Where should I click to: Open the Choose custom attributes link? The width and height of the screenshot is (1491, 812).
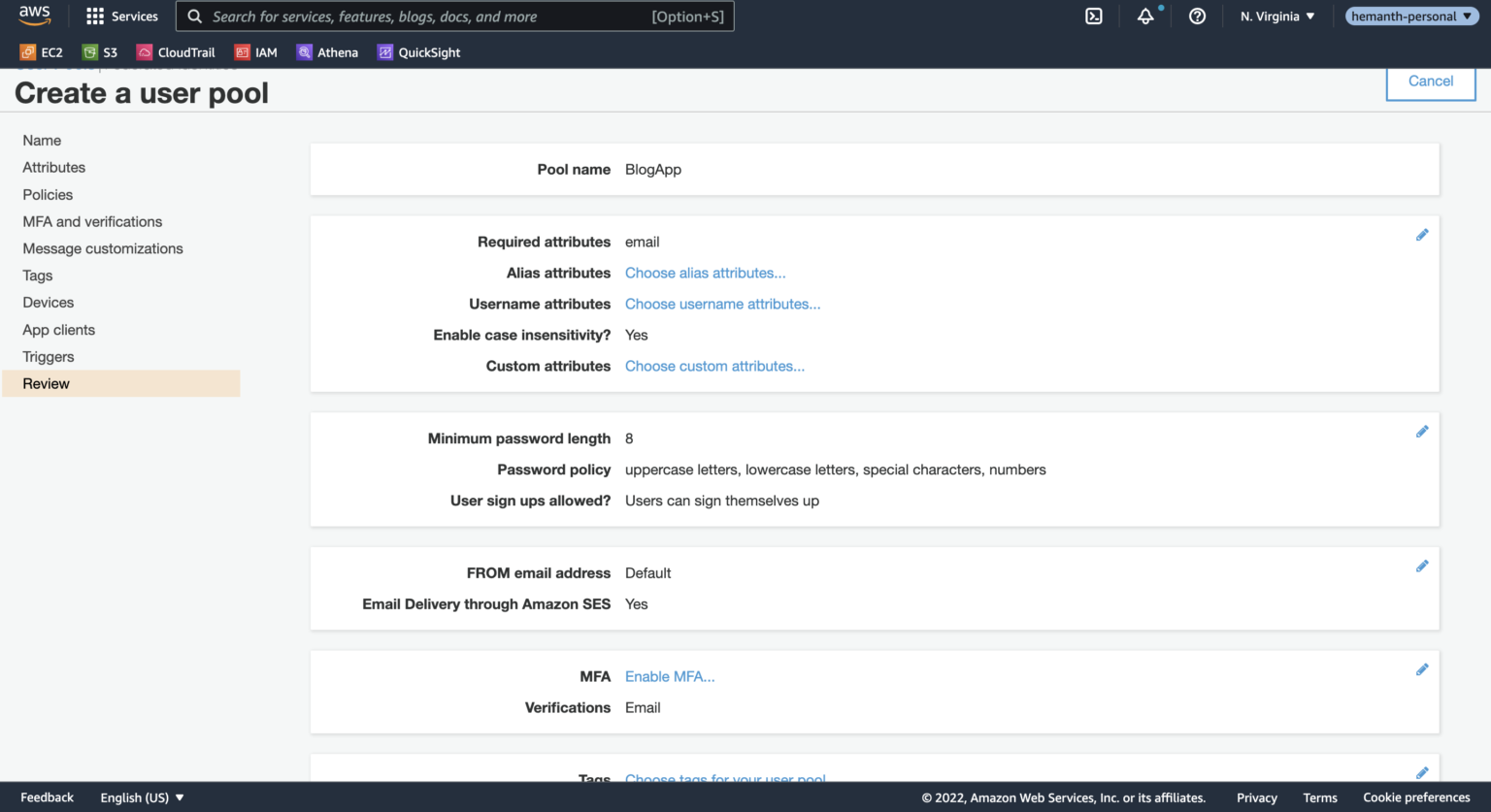714,366
